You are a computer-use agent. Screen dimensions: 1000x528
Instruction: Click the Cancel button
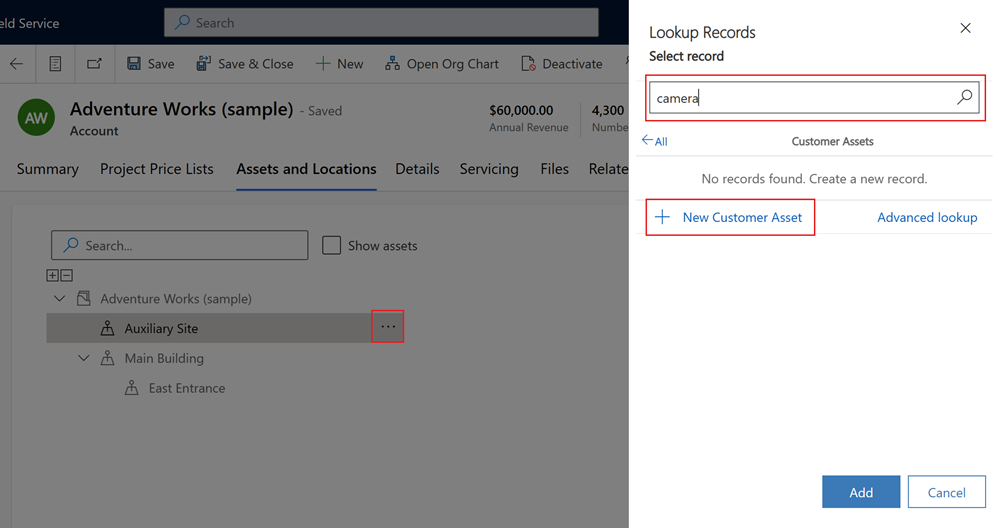(x=946, y=492)
